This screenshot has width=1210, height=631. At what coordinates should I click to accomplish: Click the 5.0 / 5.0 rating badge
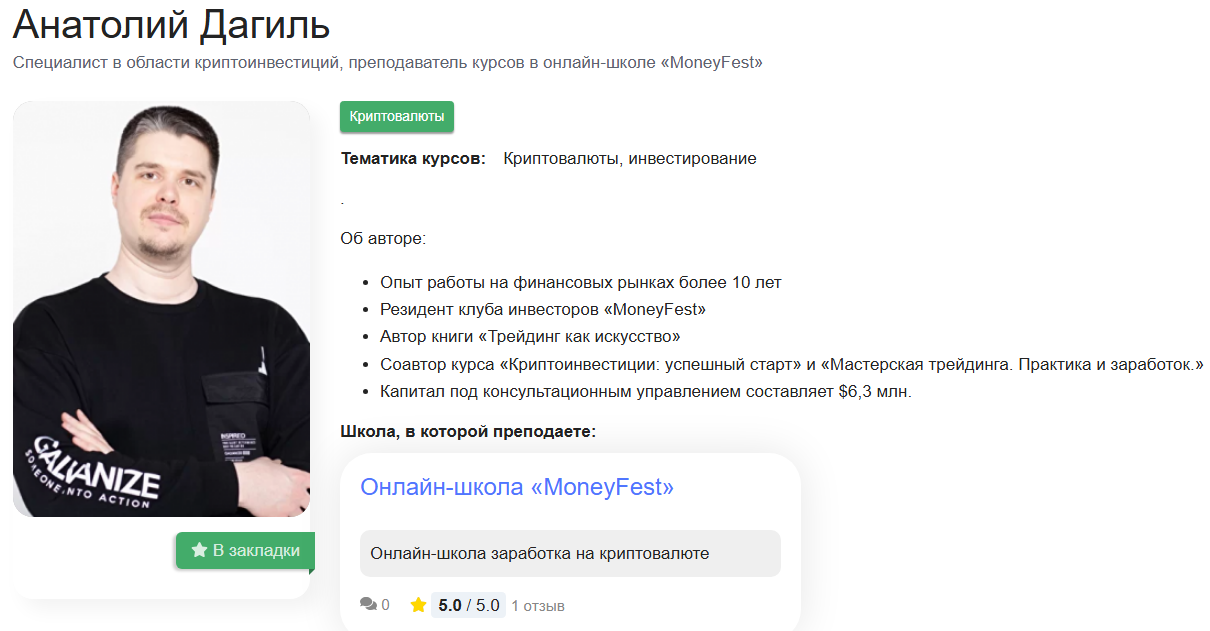click(468, 605)
